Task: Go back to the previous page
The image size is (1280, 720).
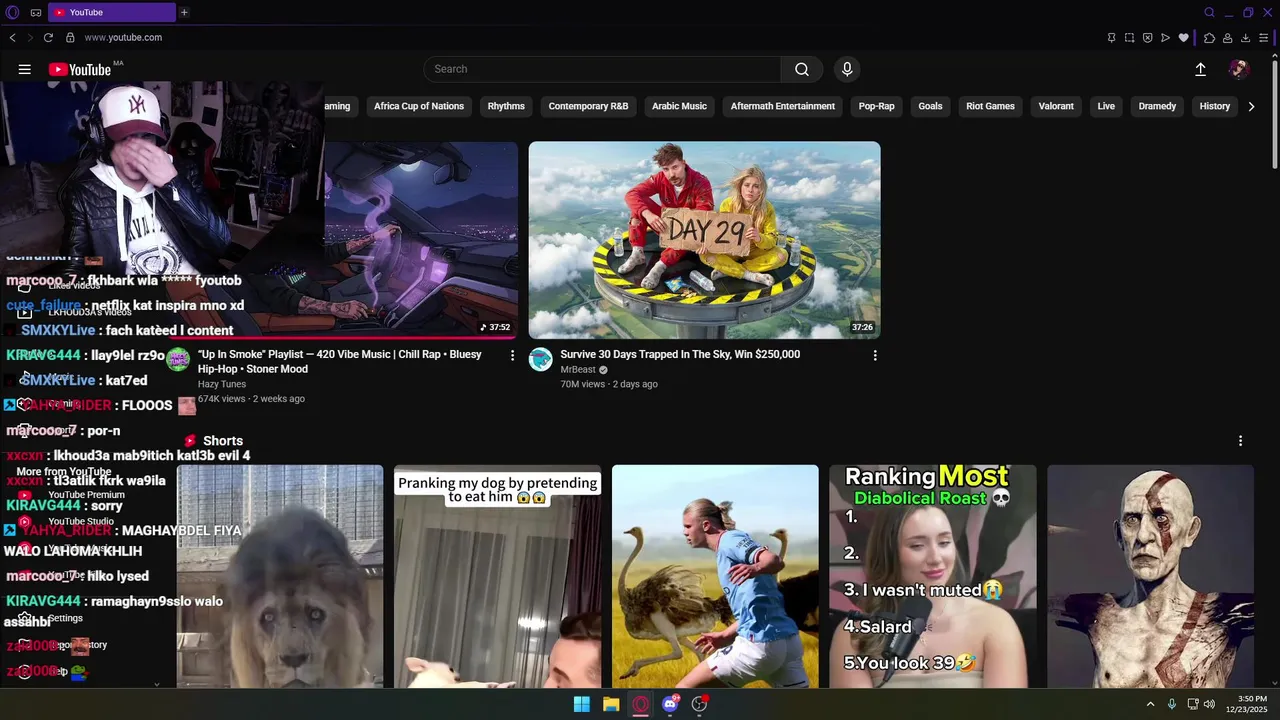Action: (12, 37)
